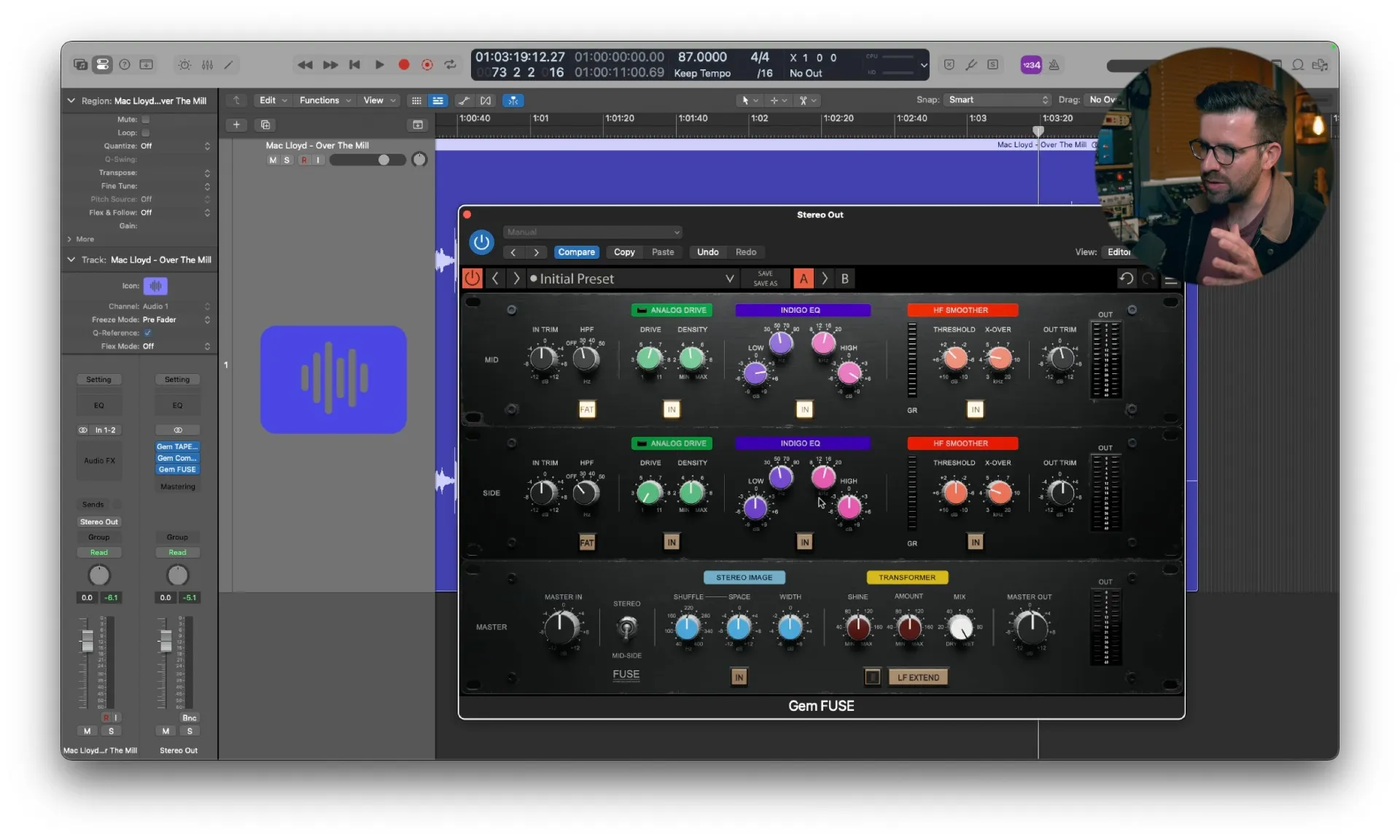Toggle the metronome click icon
This screenshot has height=840, width=1400.
(x=1054, y=65)
